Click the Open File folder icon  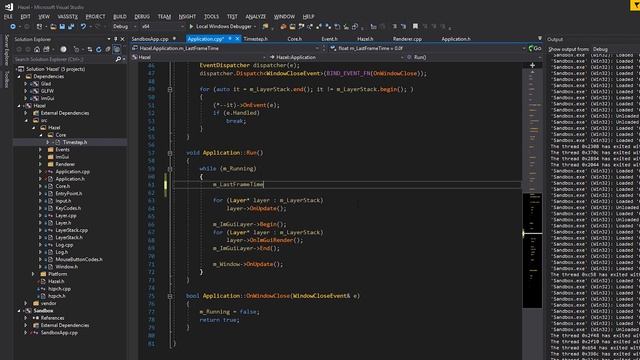pos(53,27)
